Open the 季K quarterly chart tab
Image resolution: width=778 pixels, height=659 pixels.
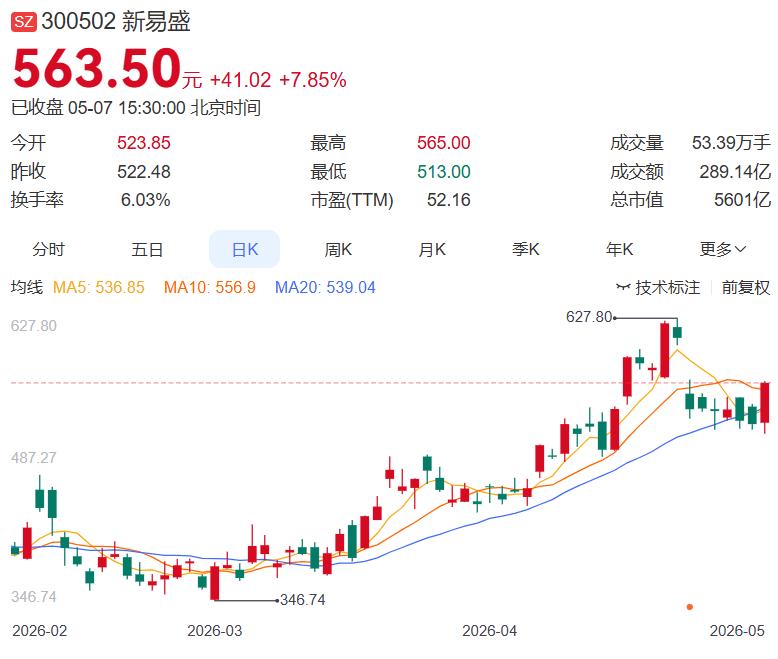tap(526, 249)
